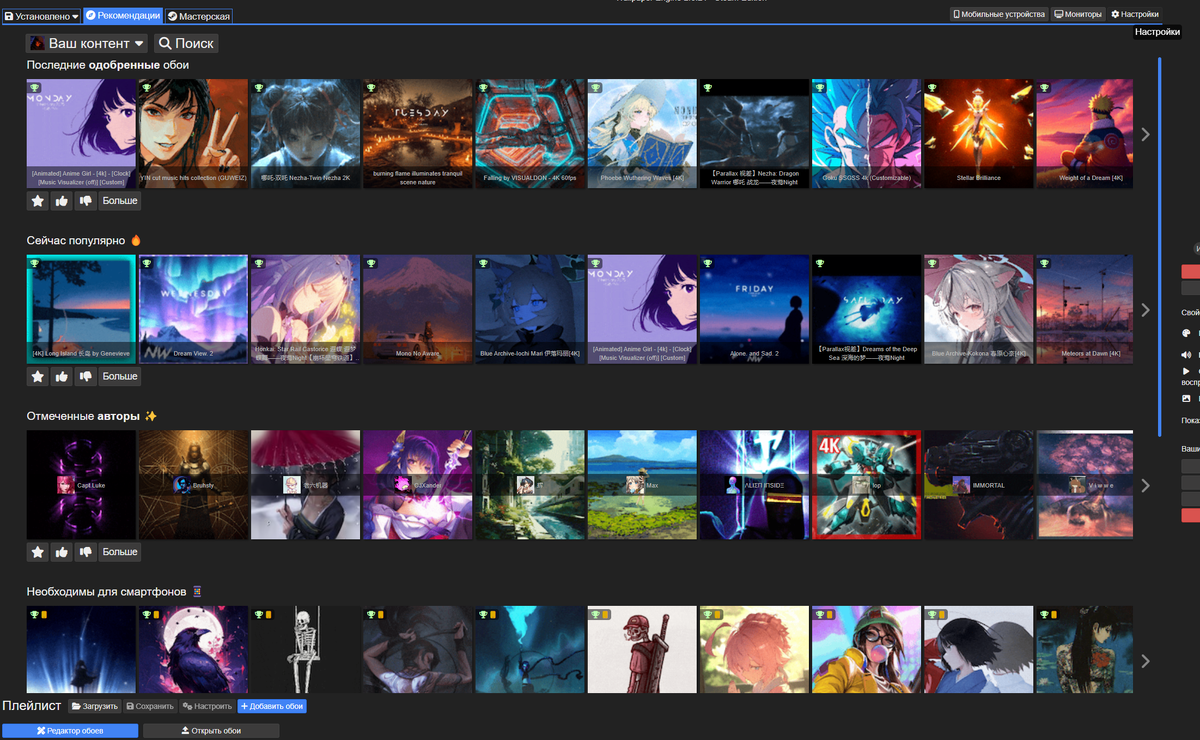This screenshot has height=740, width=1200.
Task: Advance Необходимы для смартфонов row with right chevron
Action: (1145, 661)
